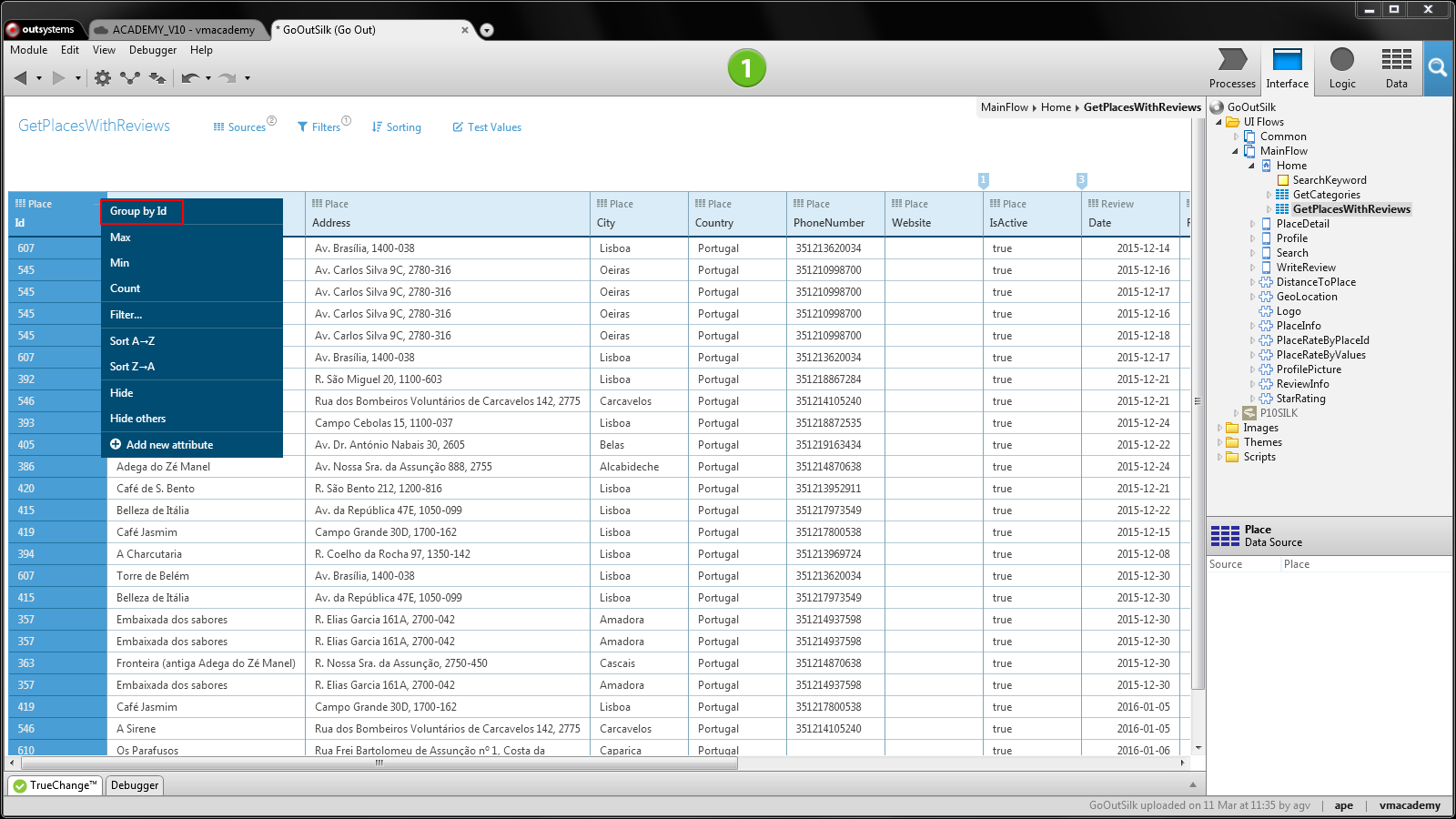1456x819 pixels.
Task: Expand the PlaceDetail screen node
Action: coord(1252,224)
